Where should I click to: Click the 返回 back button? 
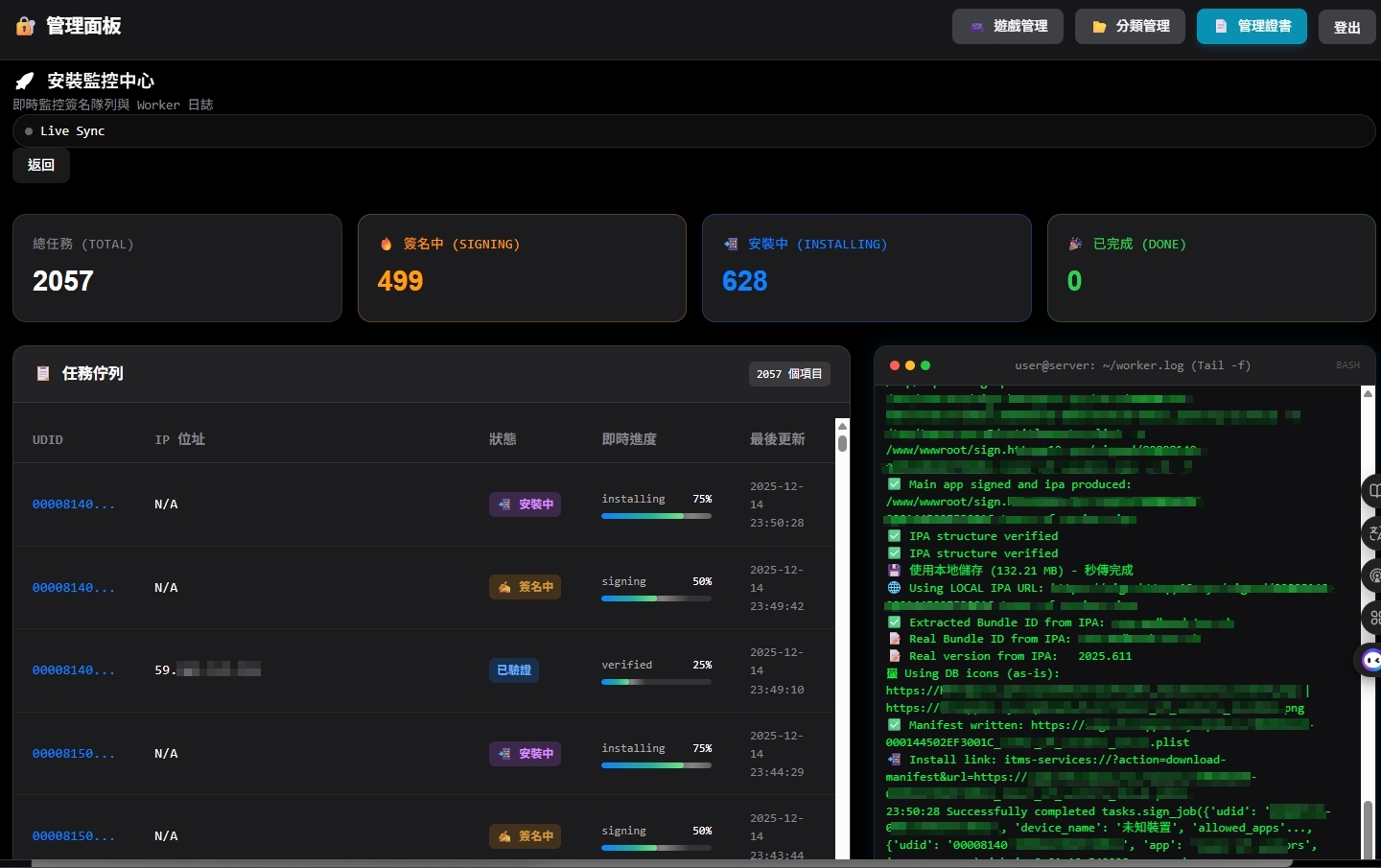(41, 165)
